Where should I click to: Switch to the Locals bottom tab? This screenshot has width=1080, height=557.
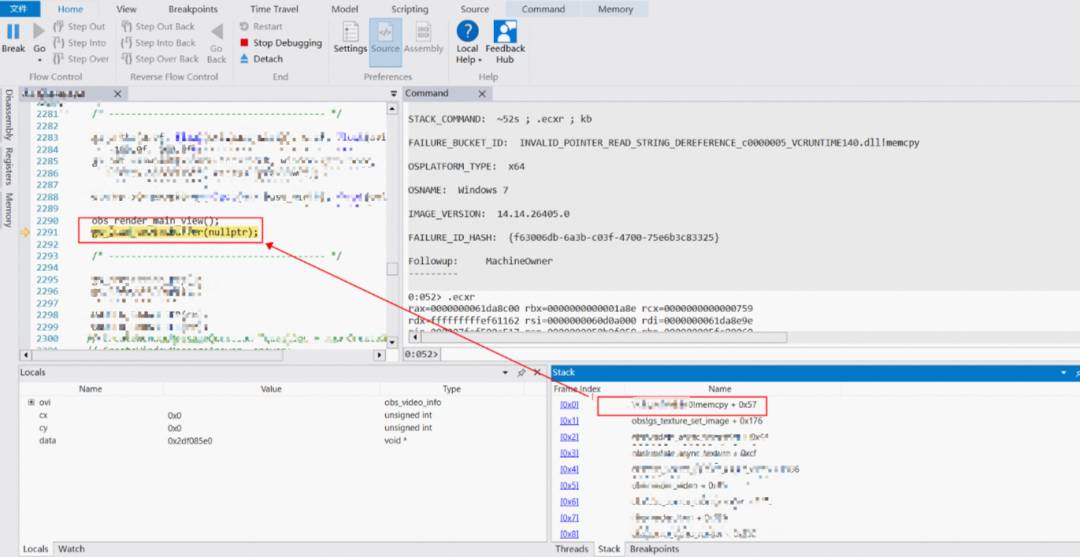click(x=35, y=549)
